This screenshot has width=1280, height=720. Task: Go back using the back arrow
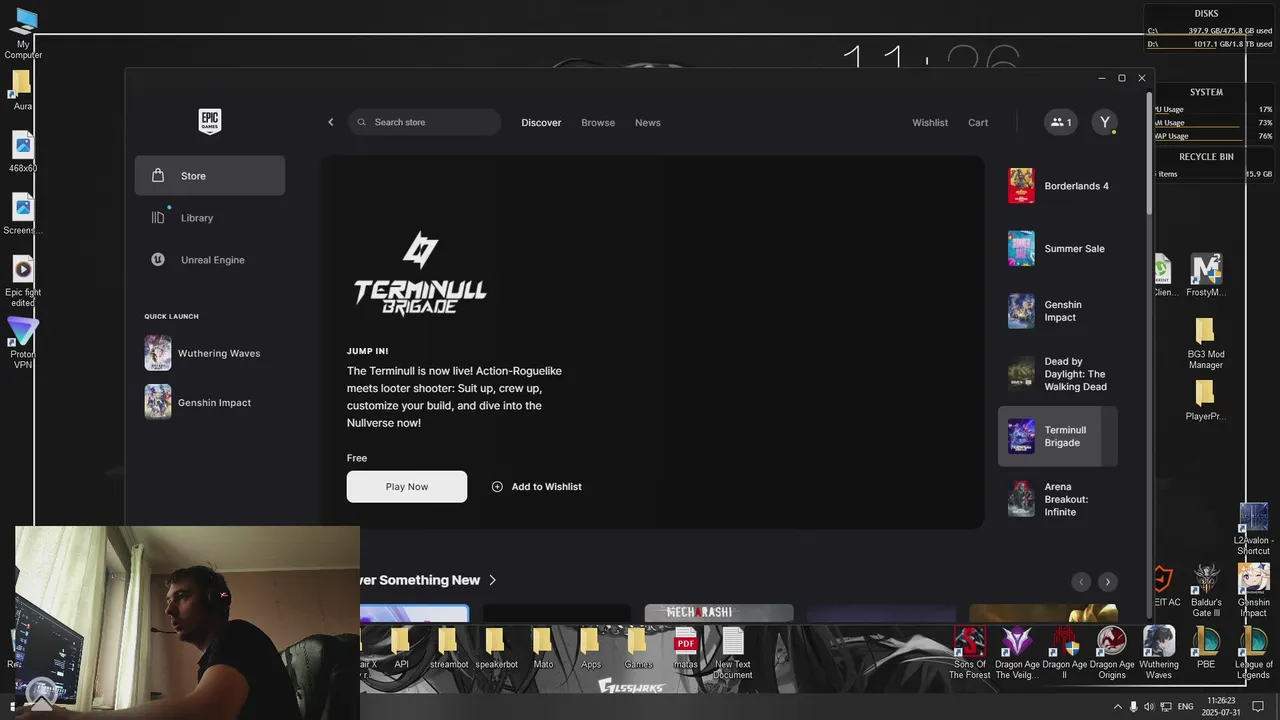click(331, 122)
